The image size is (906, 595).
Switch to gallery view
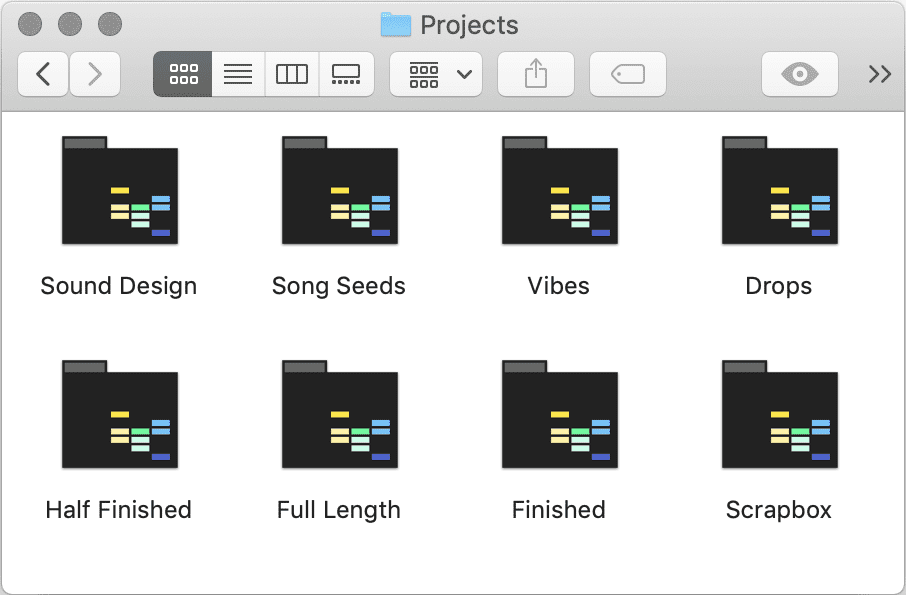[x=346, y=74]
